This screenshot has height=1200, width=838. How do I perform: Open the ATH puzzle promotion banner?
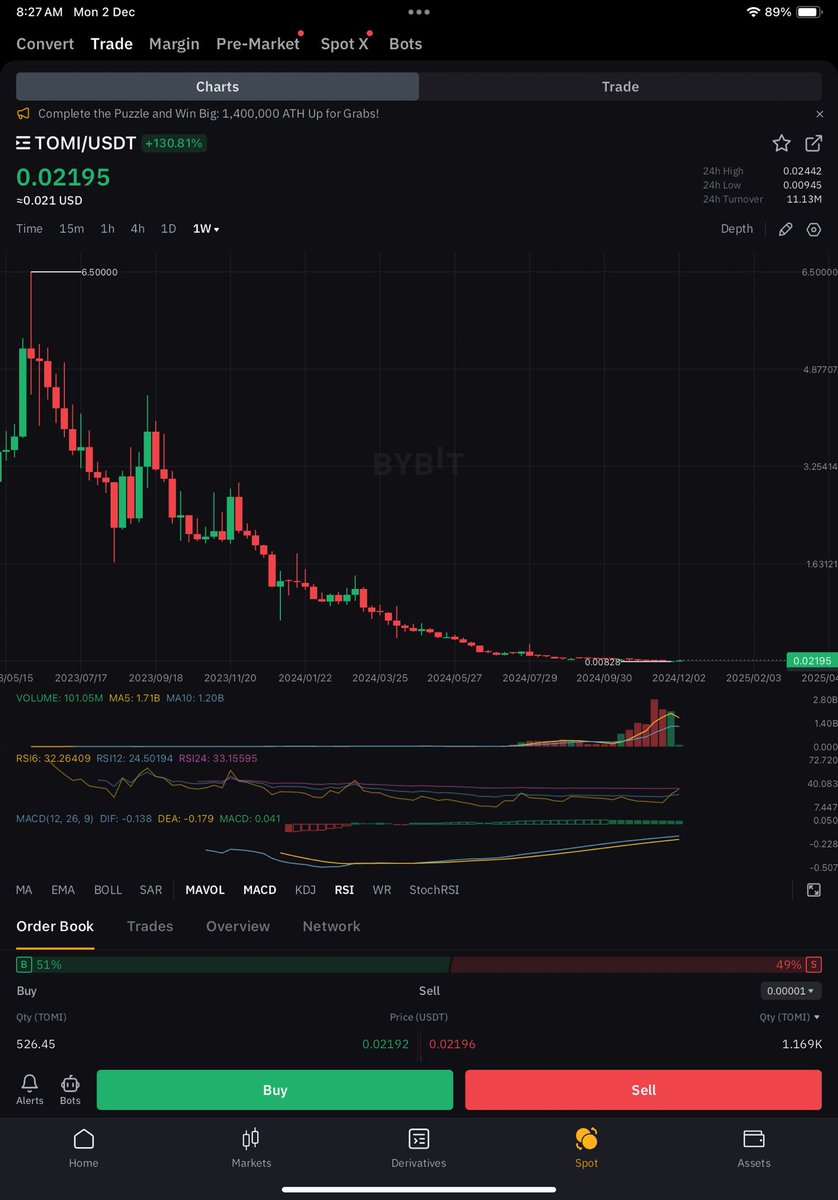tap(208, 114)
